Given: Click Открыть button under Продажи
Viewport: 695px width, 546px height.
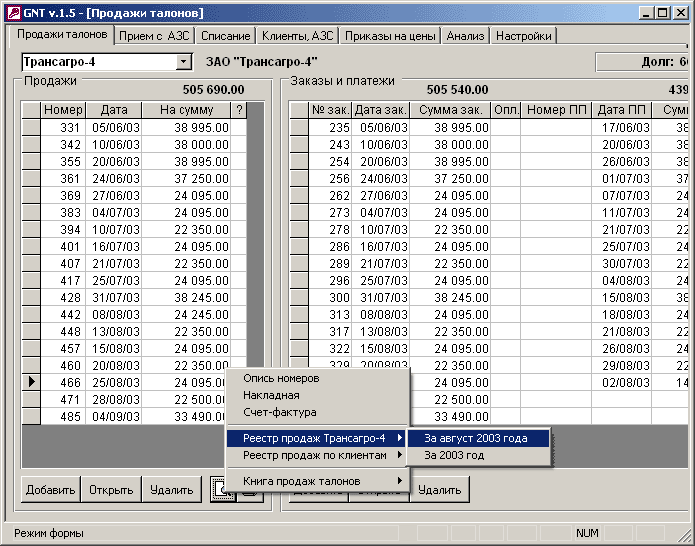Looking at the screenshot, I should [111, 490].
